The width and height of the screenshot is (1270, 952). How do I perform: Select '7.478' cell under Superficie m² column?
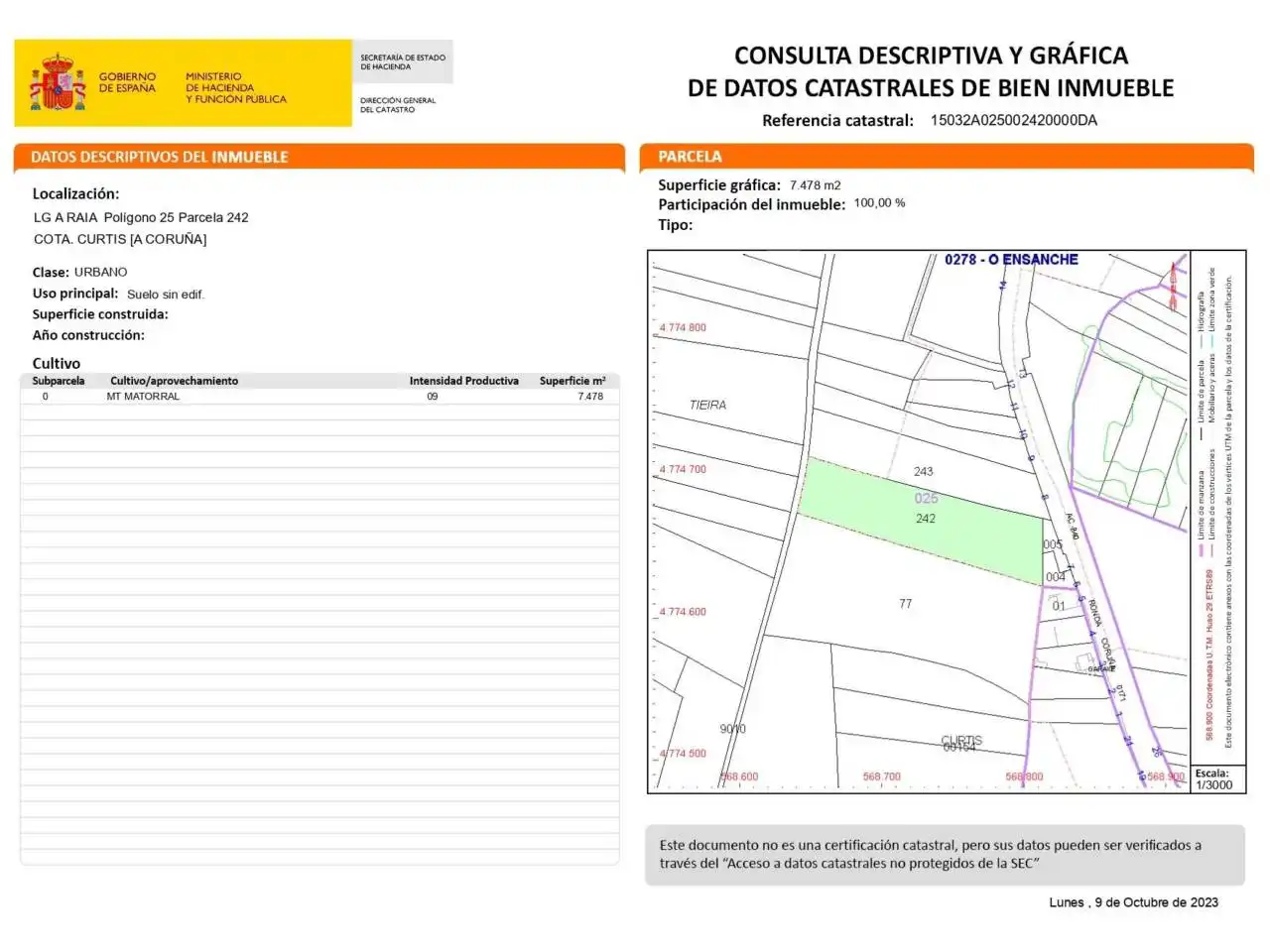590,397
